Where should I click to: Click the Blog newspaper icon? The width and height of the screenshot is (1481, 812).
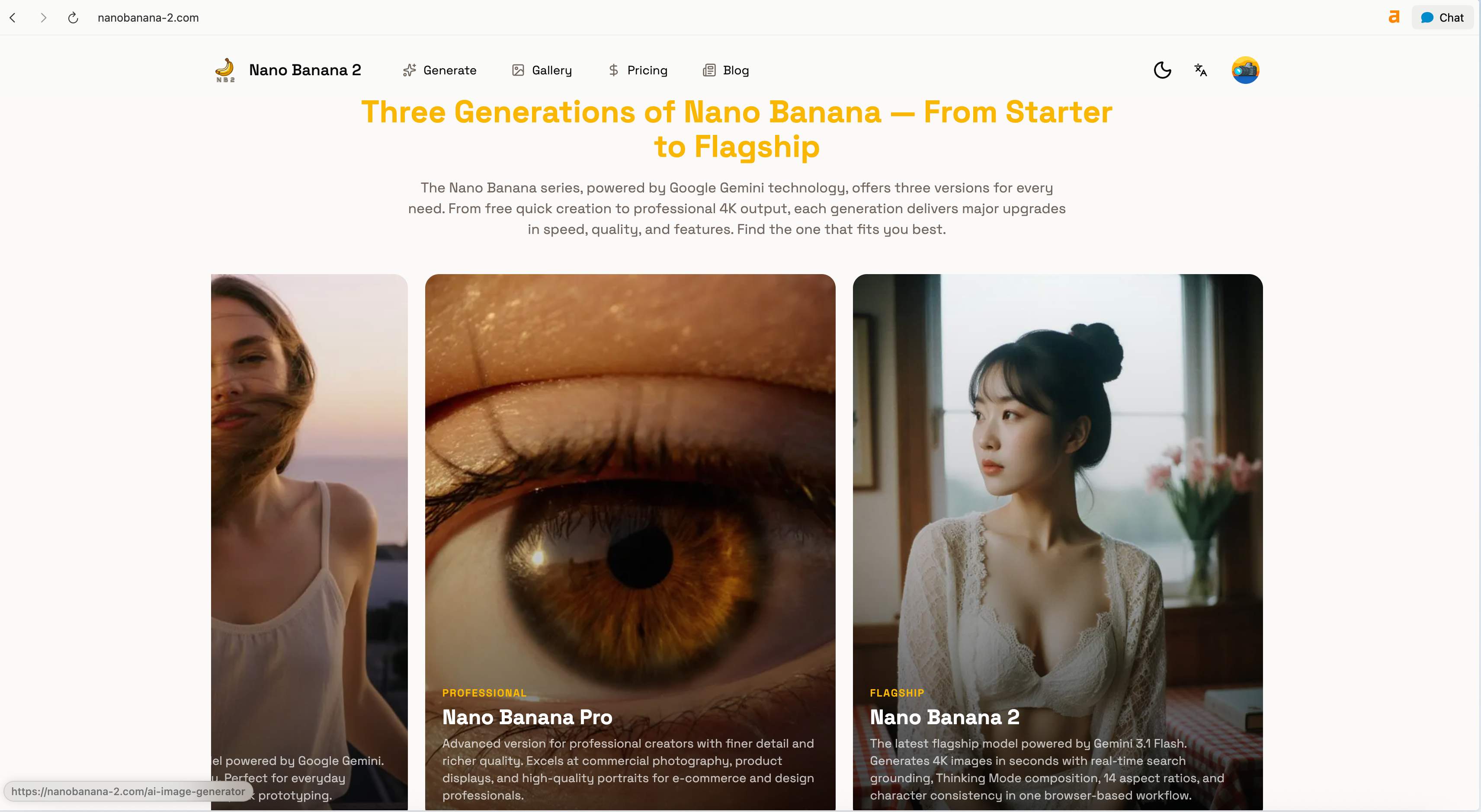click(709, 70)
